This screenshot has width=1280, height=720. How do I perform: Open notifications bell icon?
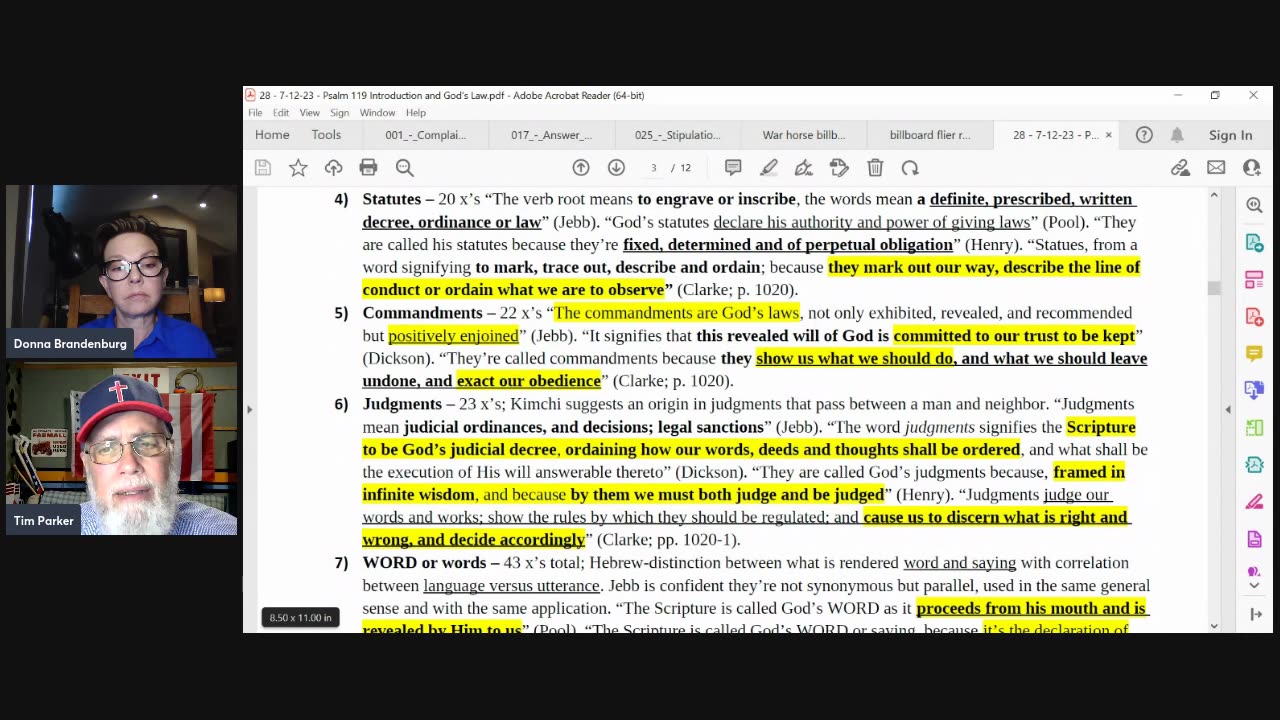click(x=1177, y=135)
